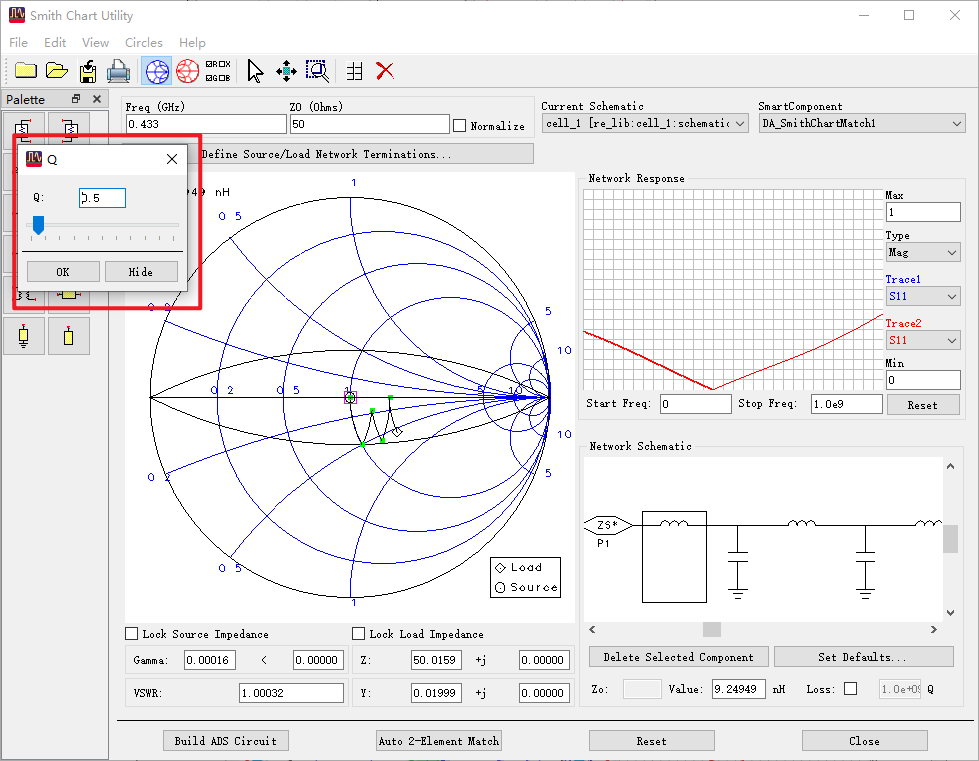Activate the four-arrow pan tool
979x761 pixels.
coord(286,71)
